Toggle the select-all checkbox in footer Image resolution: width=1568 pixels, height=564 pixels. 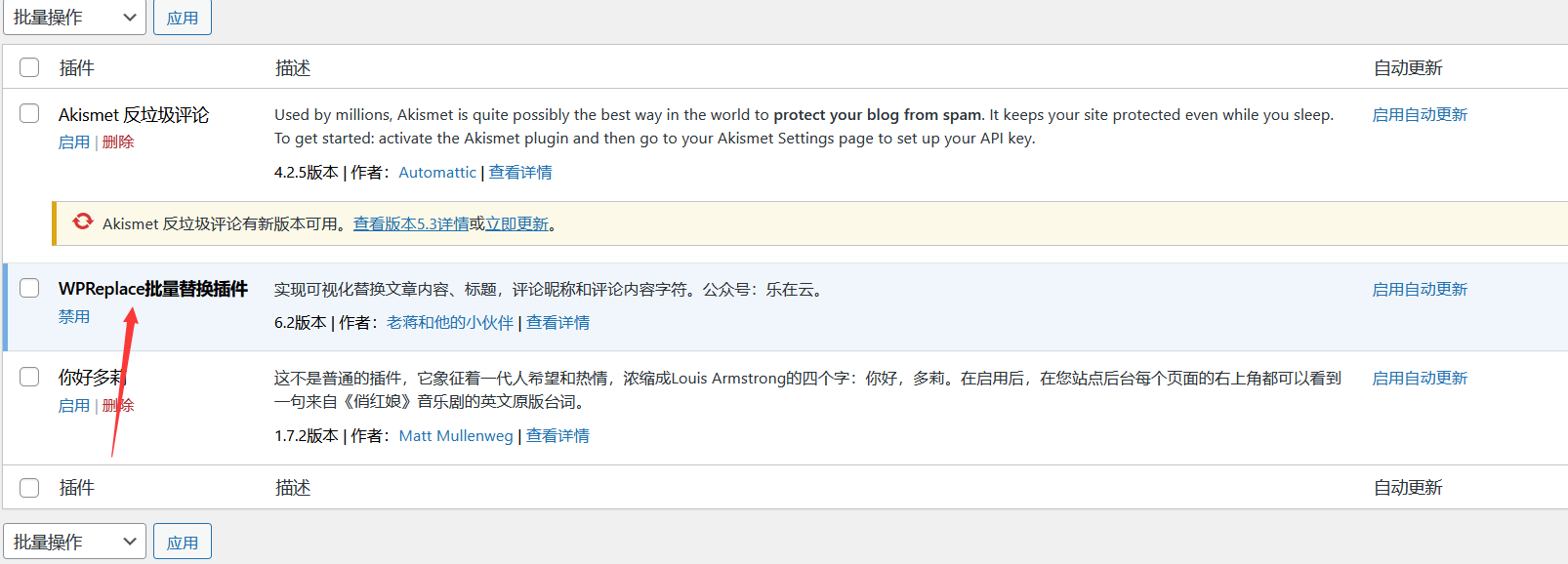pos(30,487)
